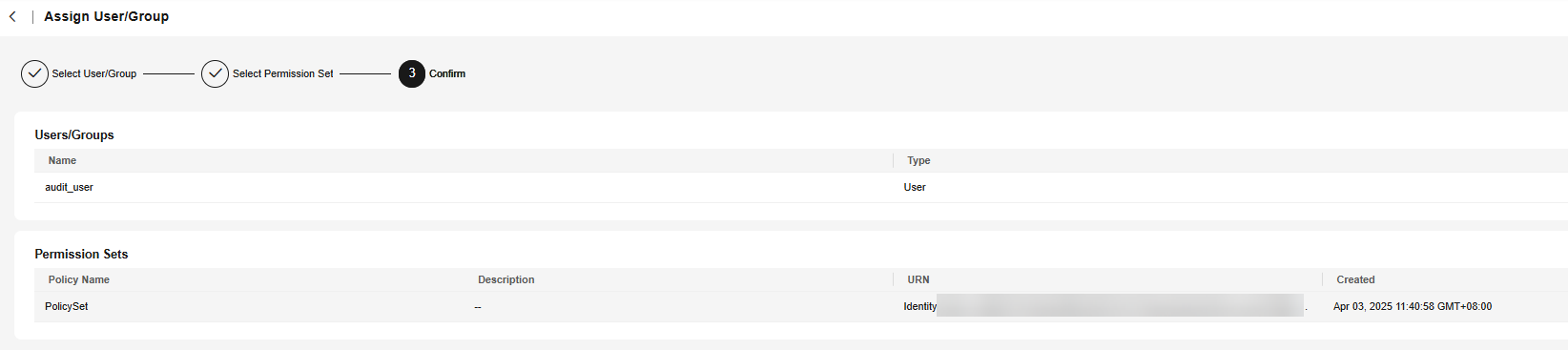1568x350 pixels.
Task: Click the step 3 Confirm circle
Action: [412, 73]
